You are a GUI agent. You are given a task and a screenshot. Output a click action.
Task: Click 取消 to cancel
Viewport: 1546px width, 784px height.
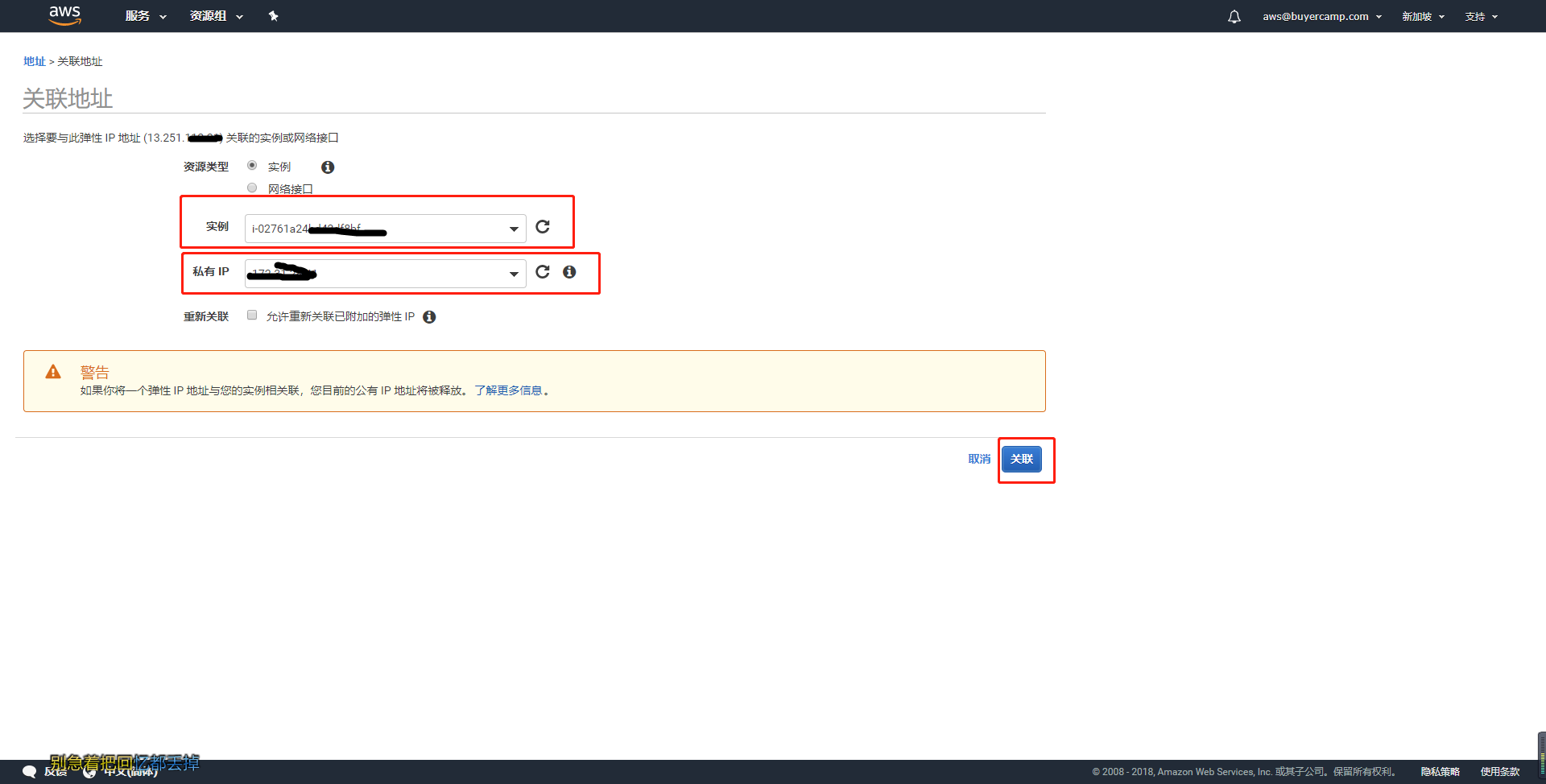tap(979, 459)
